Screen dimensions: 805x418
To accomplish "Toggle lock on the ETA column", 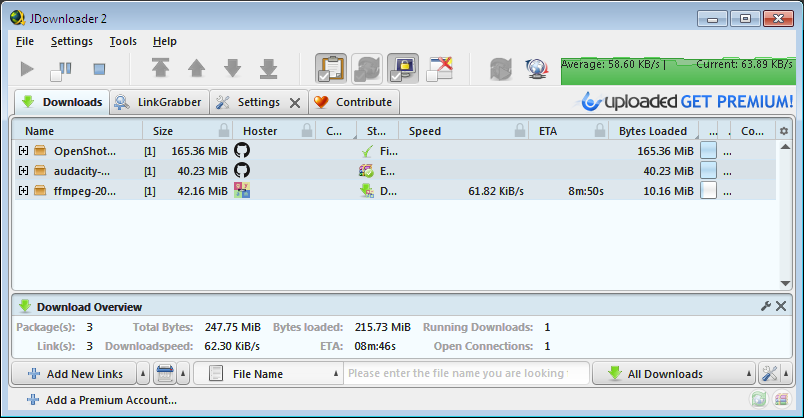I will tap(599, 130).
